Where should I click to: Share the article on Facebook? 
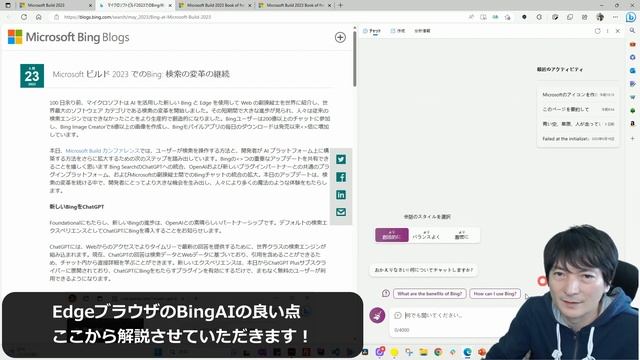coord(341,177)
